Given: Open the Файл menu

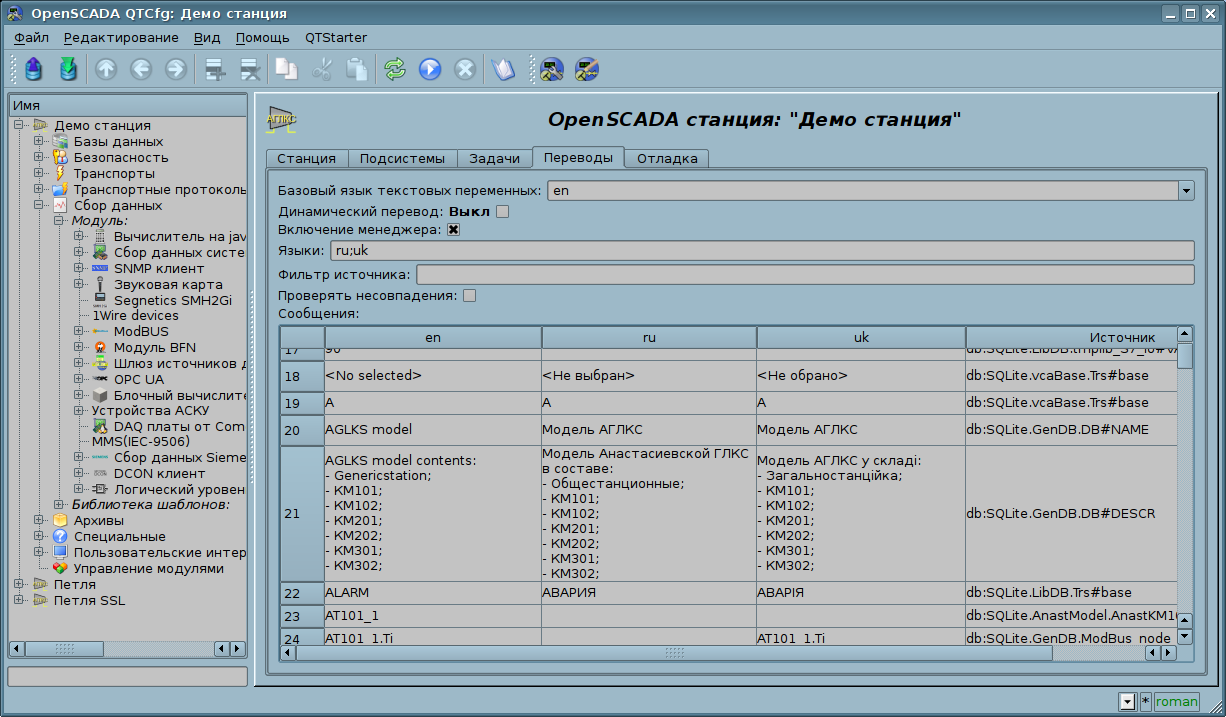Looking at the screenshot, I should click(x=32, y=38).
